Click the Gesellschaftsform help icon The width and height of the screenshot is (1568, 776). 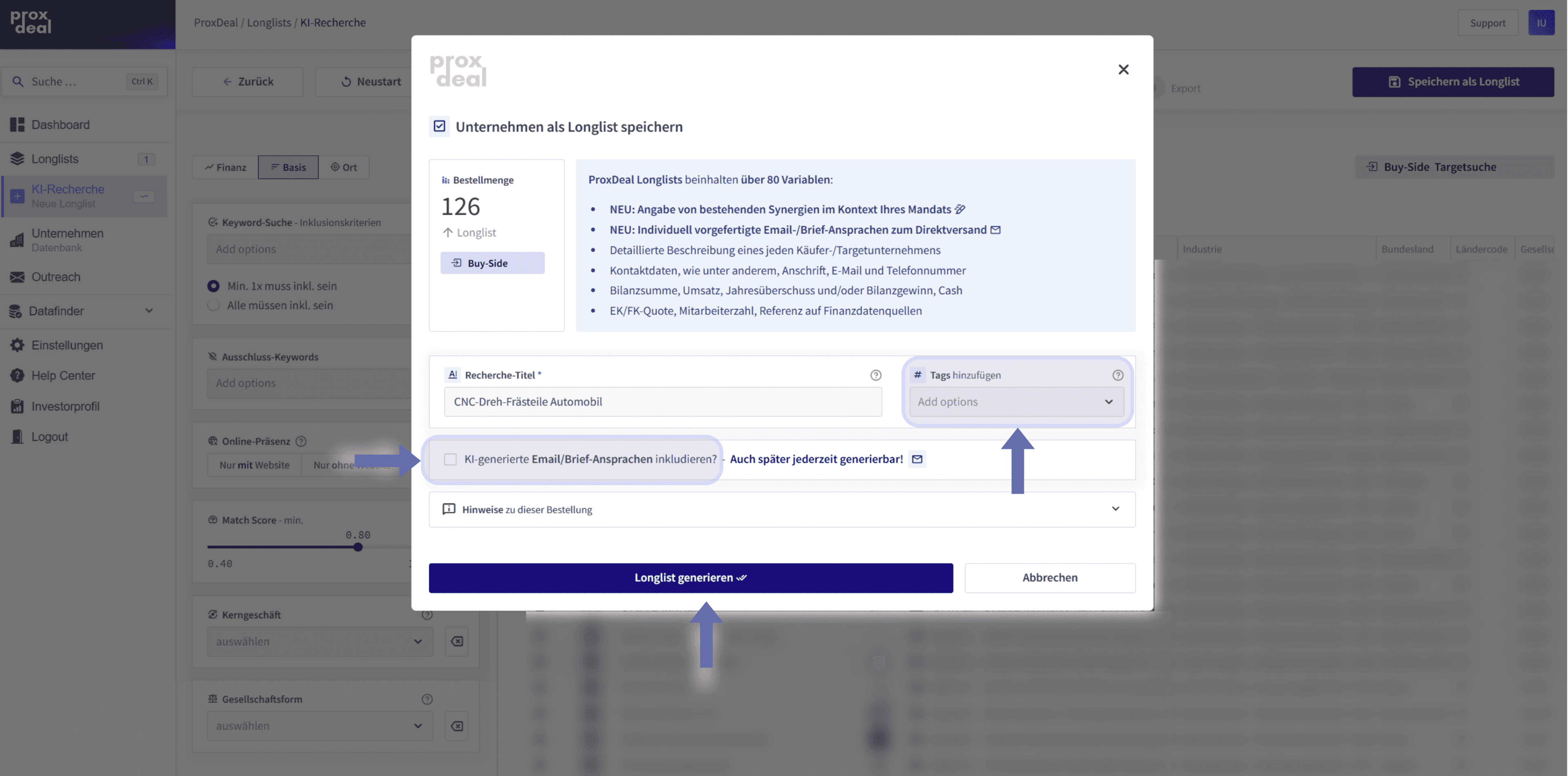click(427, 699)
